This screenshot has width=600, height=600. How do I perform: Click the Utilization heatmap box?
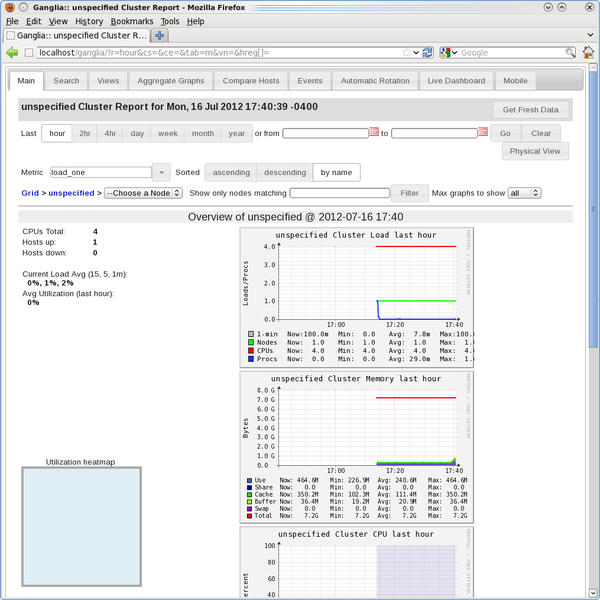click(82, 526)
